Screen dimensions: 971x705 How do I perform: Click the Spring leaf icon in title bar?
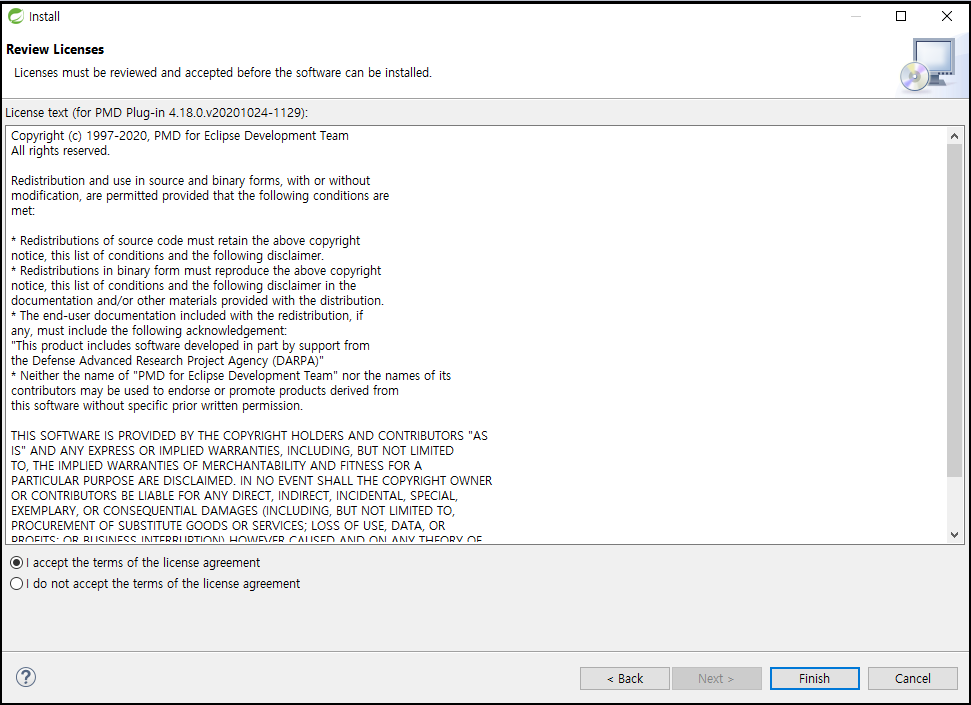(16, 16)
